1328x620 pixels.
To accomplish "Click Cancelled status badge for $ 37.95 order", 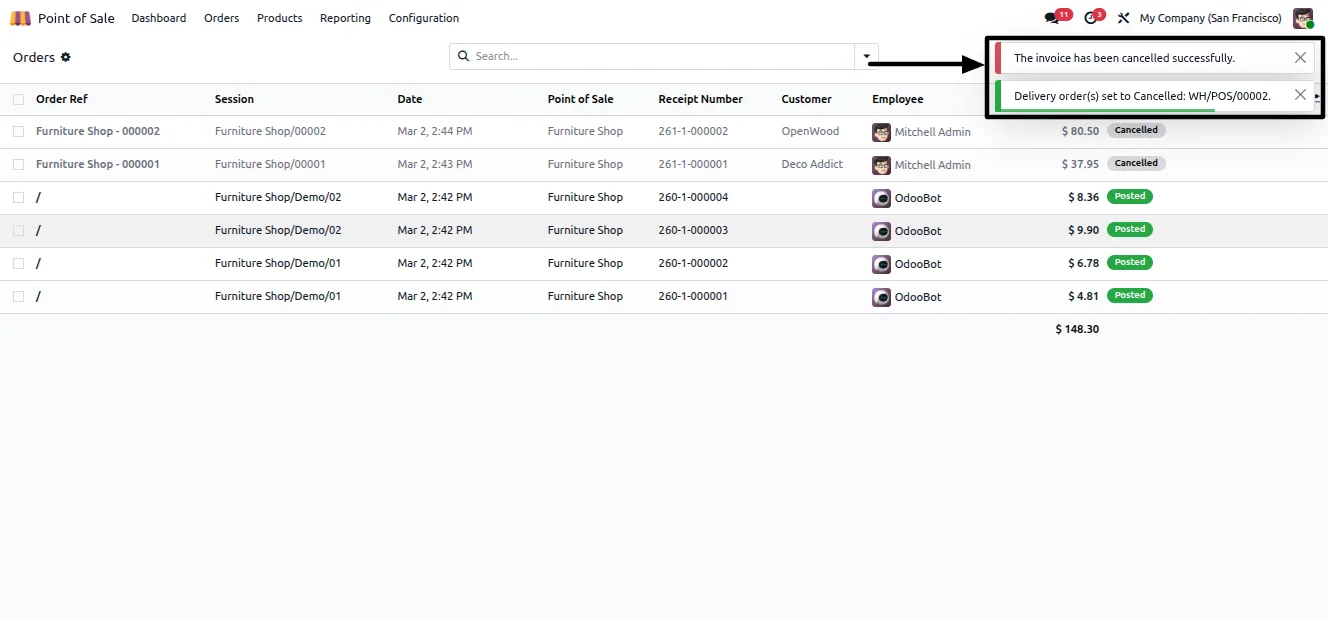I will point(1136,163).
